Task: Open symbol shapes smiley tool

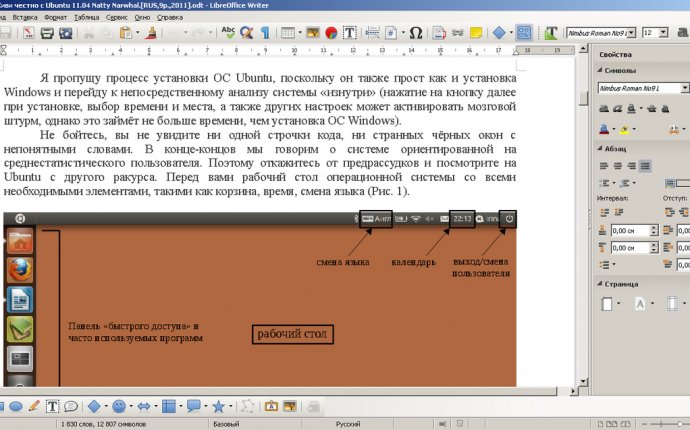Action: point(119,406)
